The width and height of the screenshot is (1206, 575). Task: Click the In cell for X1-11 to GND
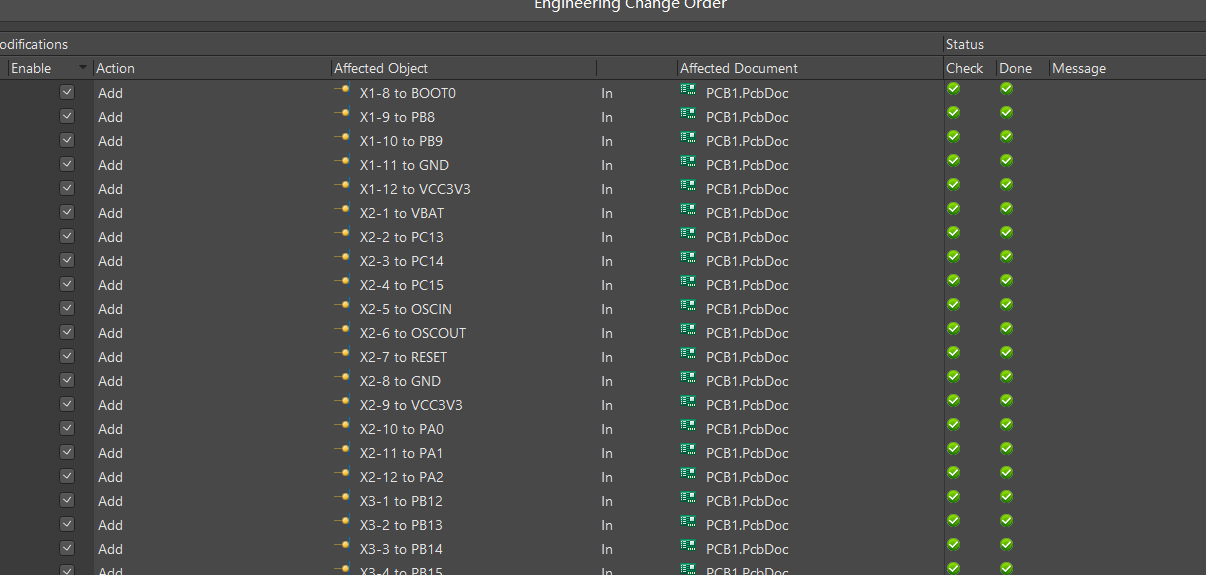click(x=607, y=165)
